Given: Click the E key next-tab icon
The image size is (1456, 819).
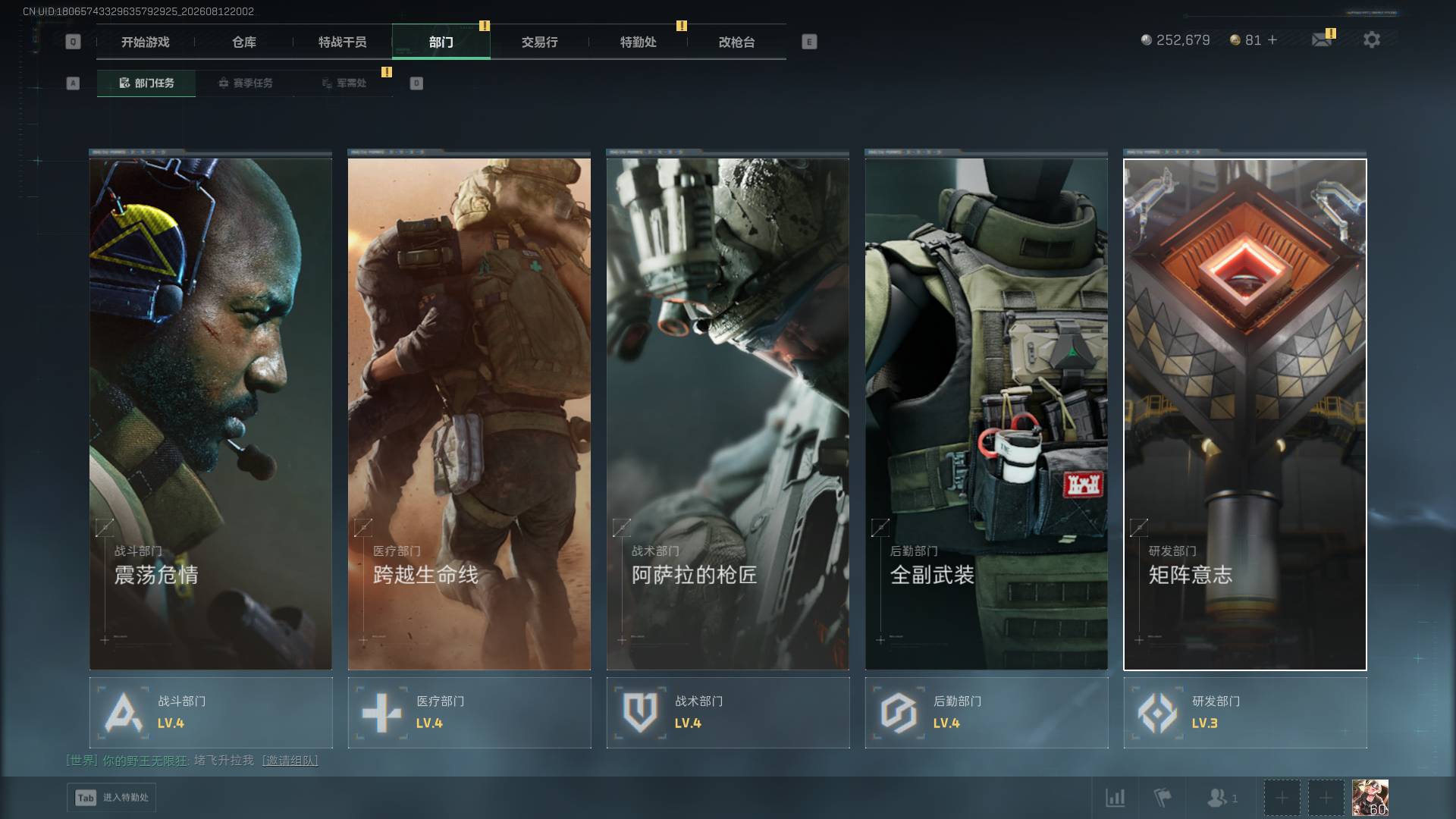Looking at the screenshot, I should pos(809,42).
